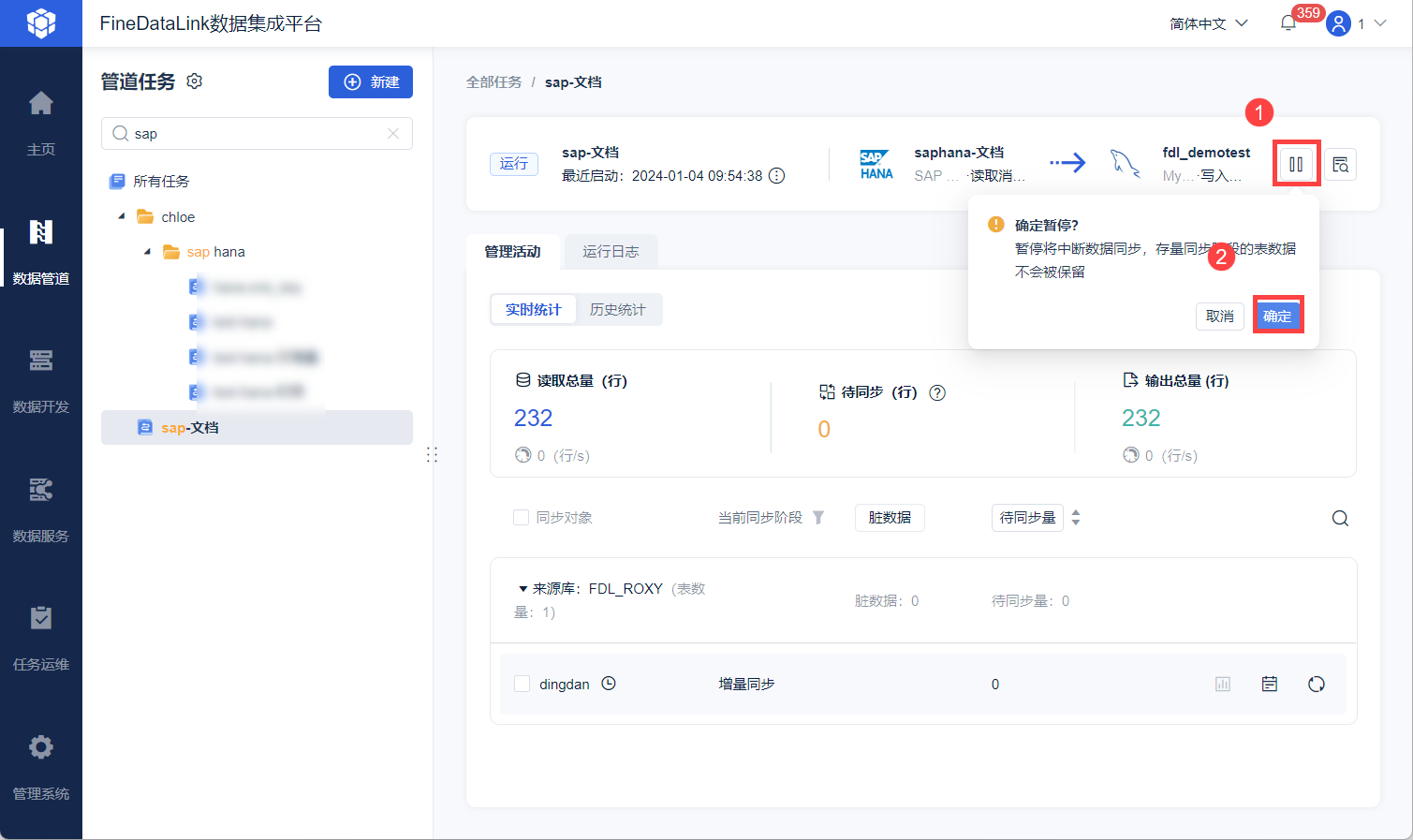Click the MySQL dolphin target icon
The width and height of the screenshot is (1413, 840).
(1125, 164)
